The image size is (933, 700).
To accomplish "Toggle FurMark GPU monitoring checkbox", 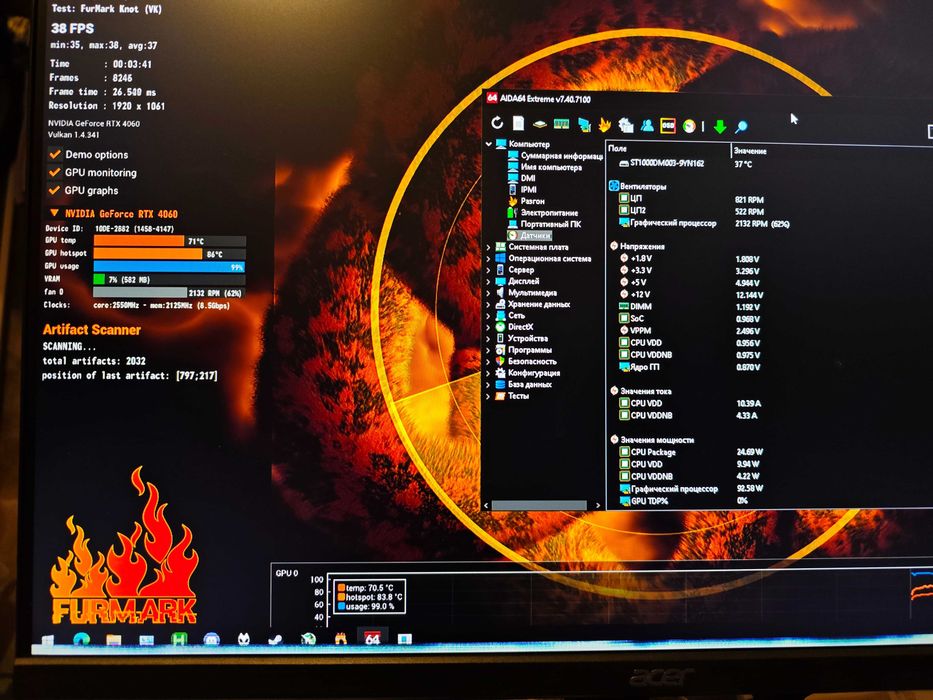I will 55,172.
